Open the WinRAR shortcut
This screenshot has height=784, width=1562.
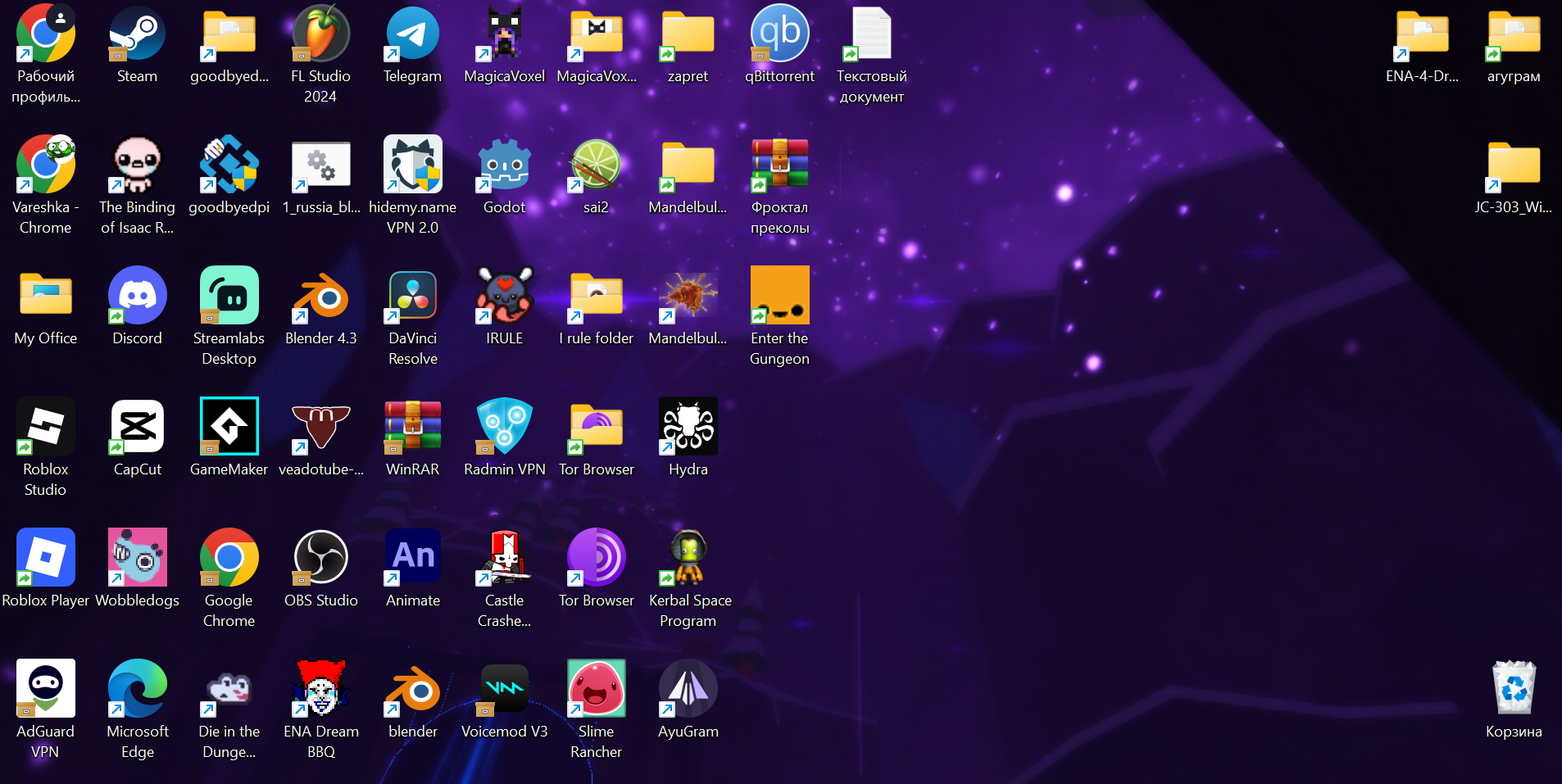tap(412, 427)
